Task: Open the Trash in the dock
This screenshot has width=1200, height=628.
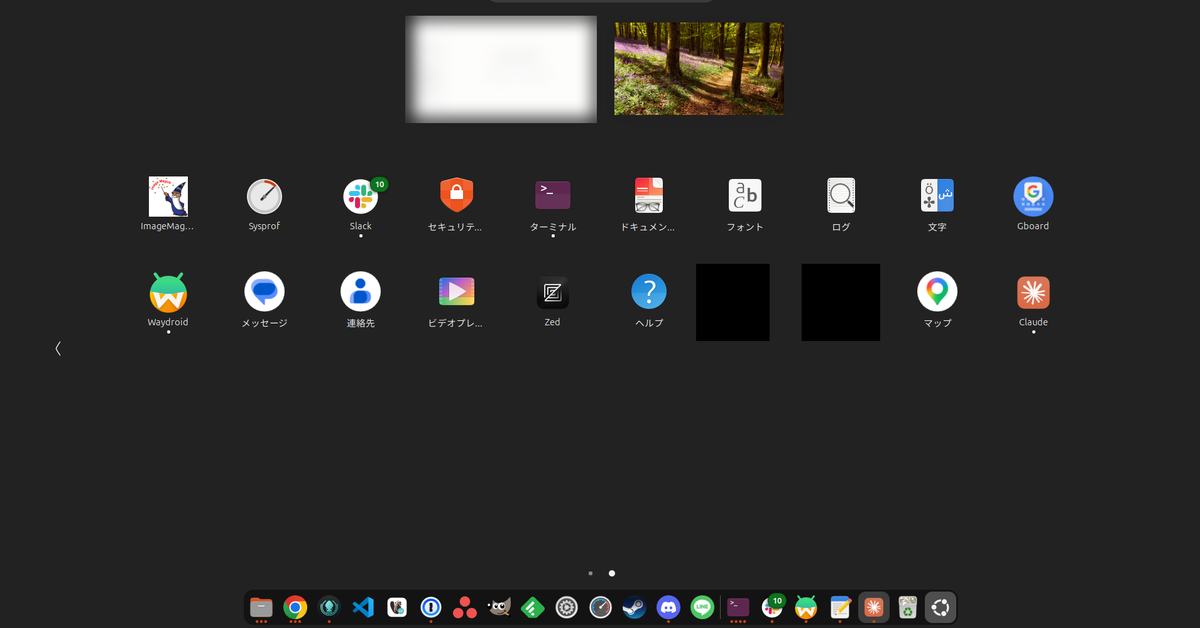Action: 907,607
